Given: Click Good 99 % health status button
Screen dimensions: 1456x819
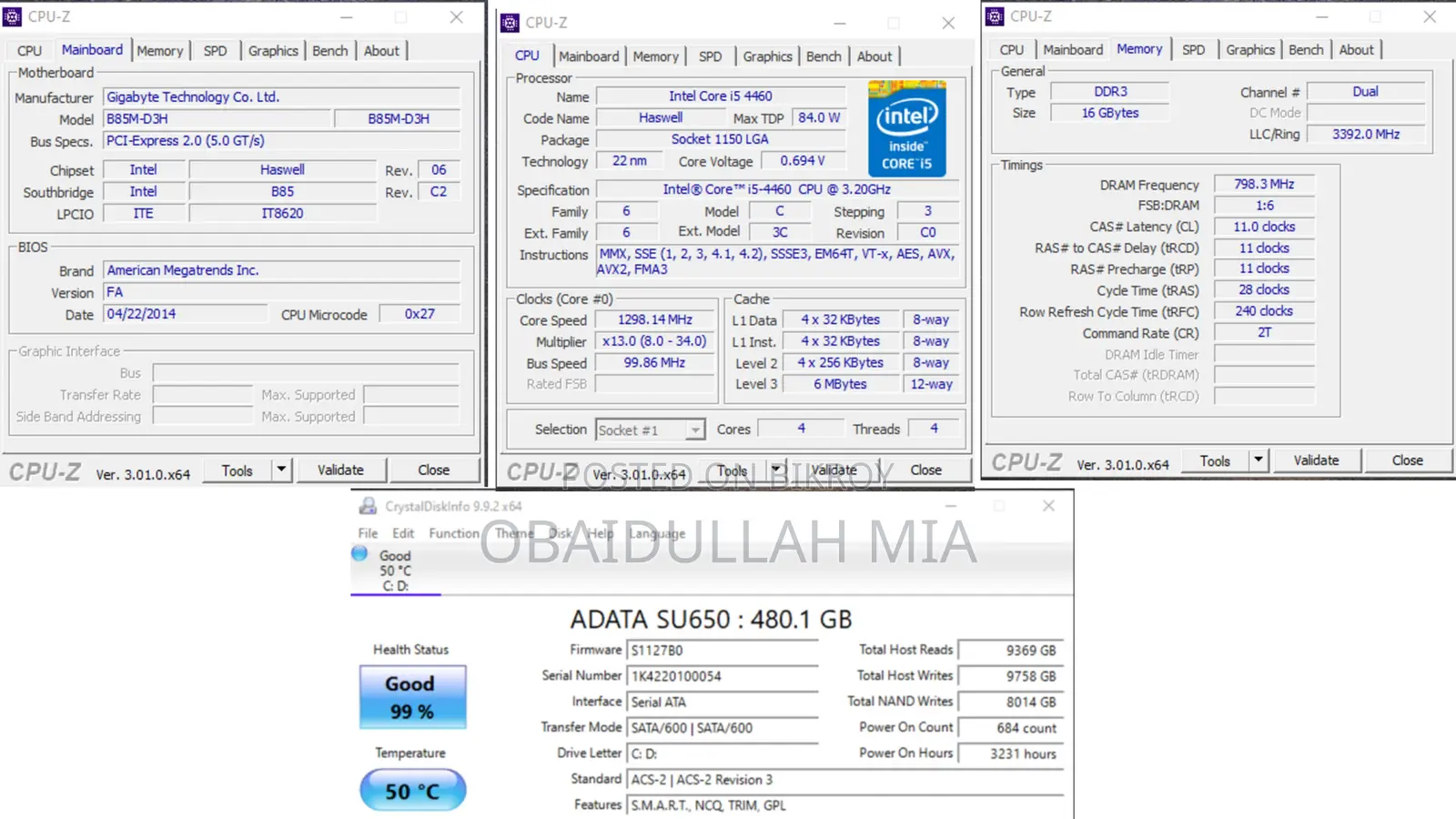Looking at the screenshot, I should [x=413, y=697].
